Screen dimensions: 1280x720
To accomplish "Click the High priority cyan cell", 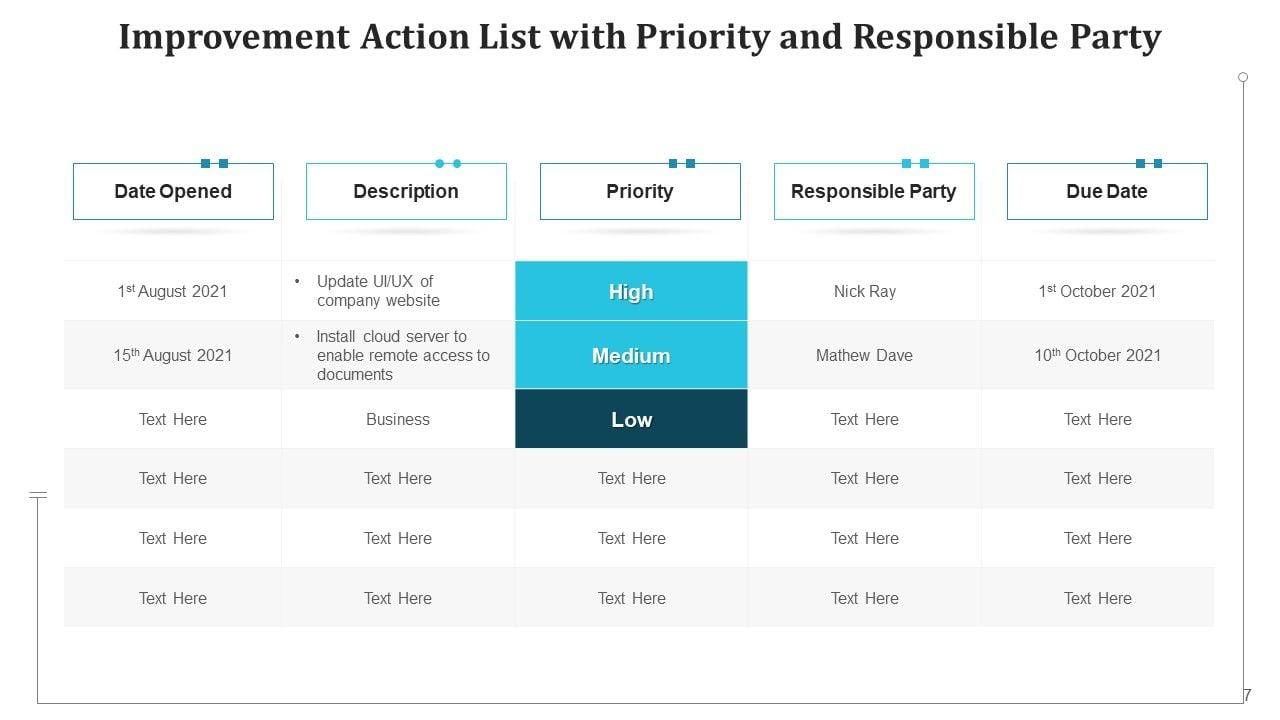I will [631, 291].
